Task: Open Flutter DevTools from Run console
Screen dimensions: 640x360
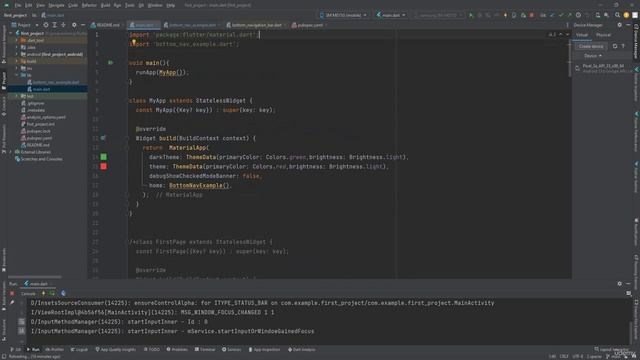Action: click(63, 293)
